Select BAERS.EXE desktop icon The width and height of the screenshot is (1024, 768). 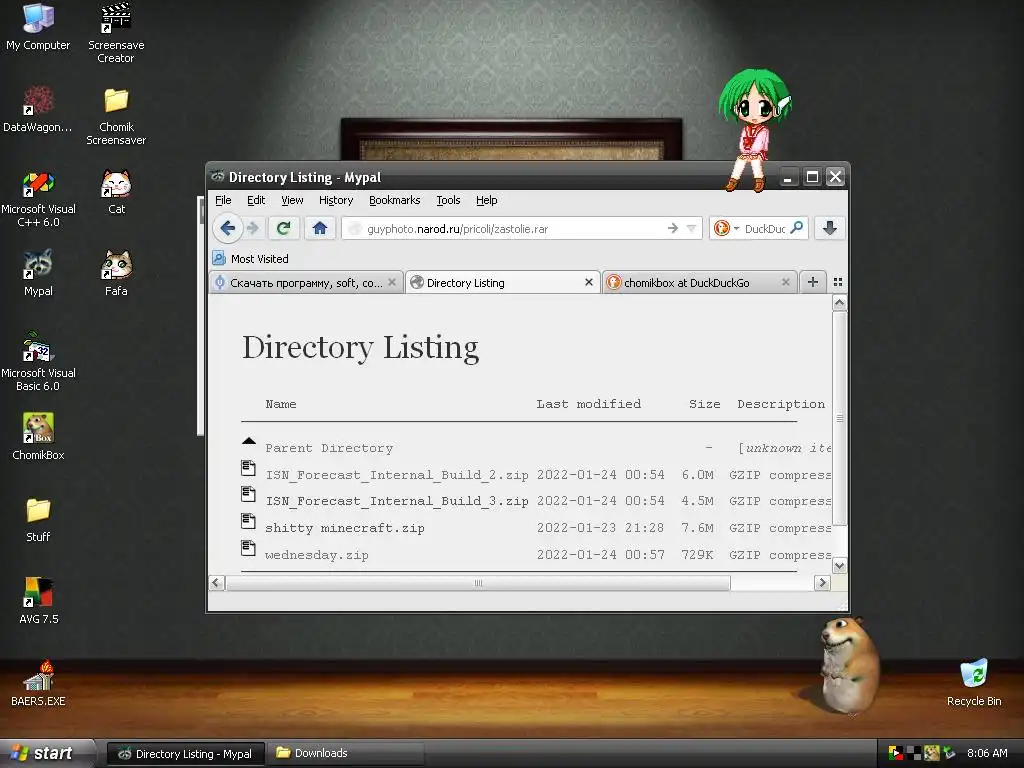pos(38,683)
